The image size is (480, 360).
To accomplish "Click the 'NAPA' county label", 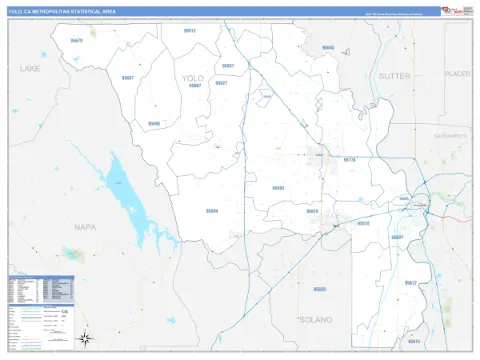I will pyautogui.click(x=85, y=227).
